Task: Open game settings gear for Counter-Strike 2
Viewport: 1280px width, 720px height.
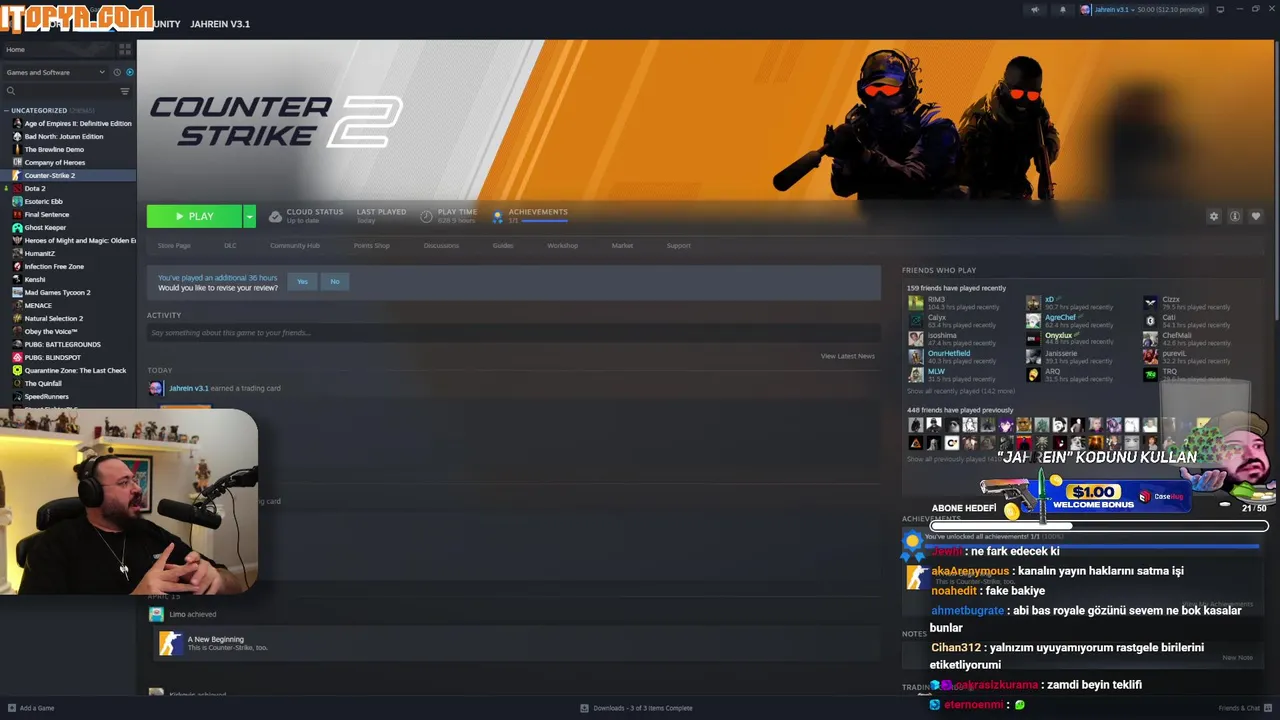Action: coord(1214,216)
